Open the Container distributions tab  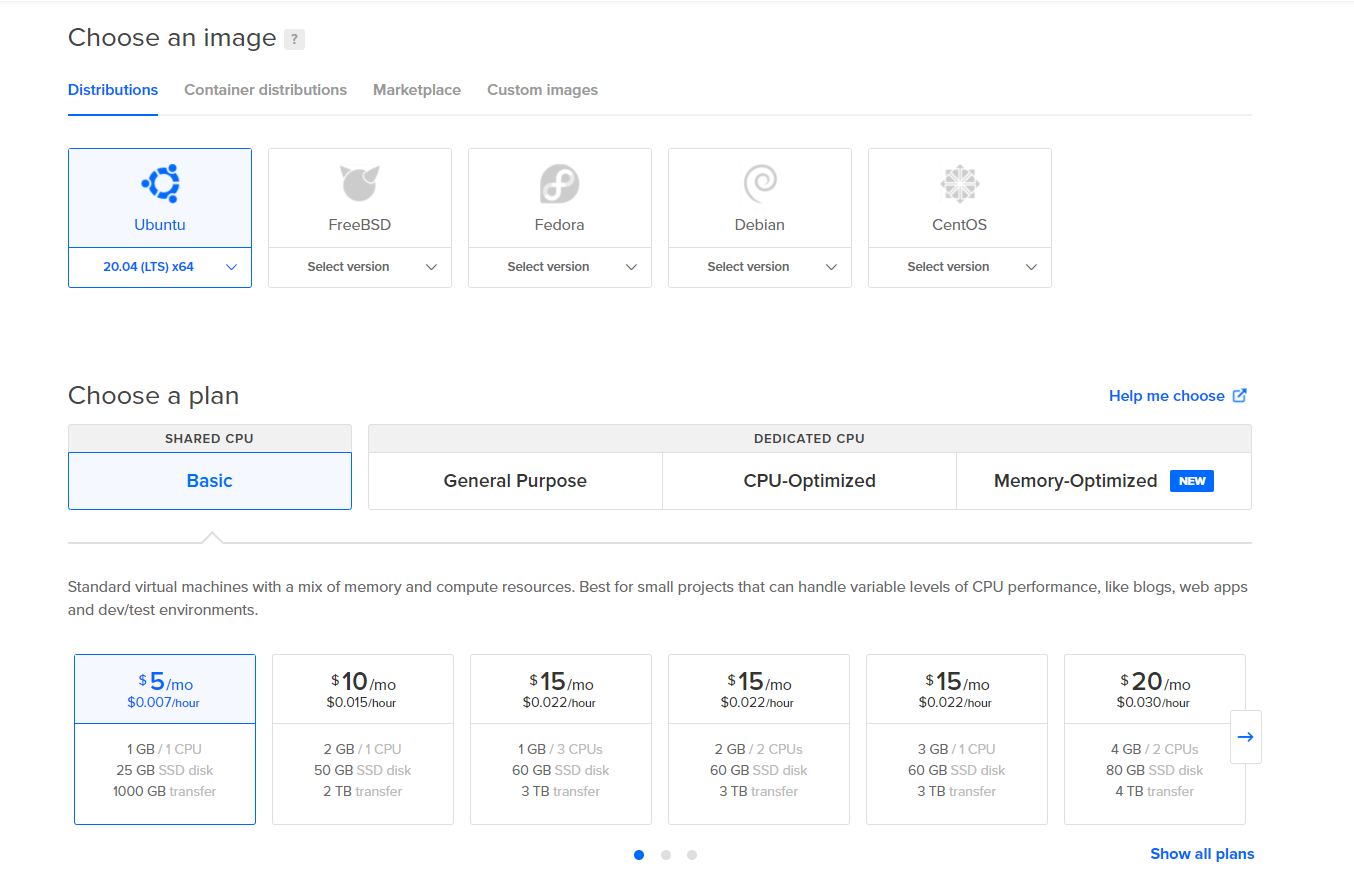[265, 90]
